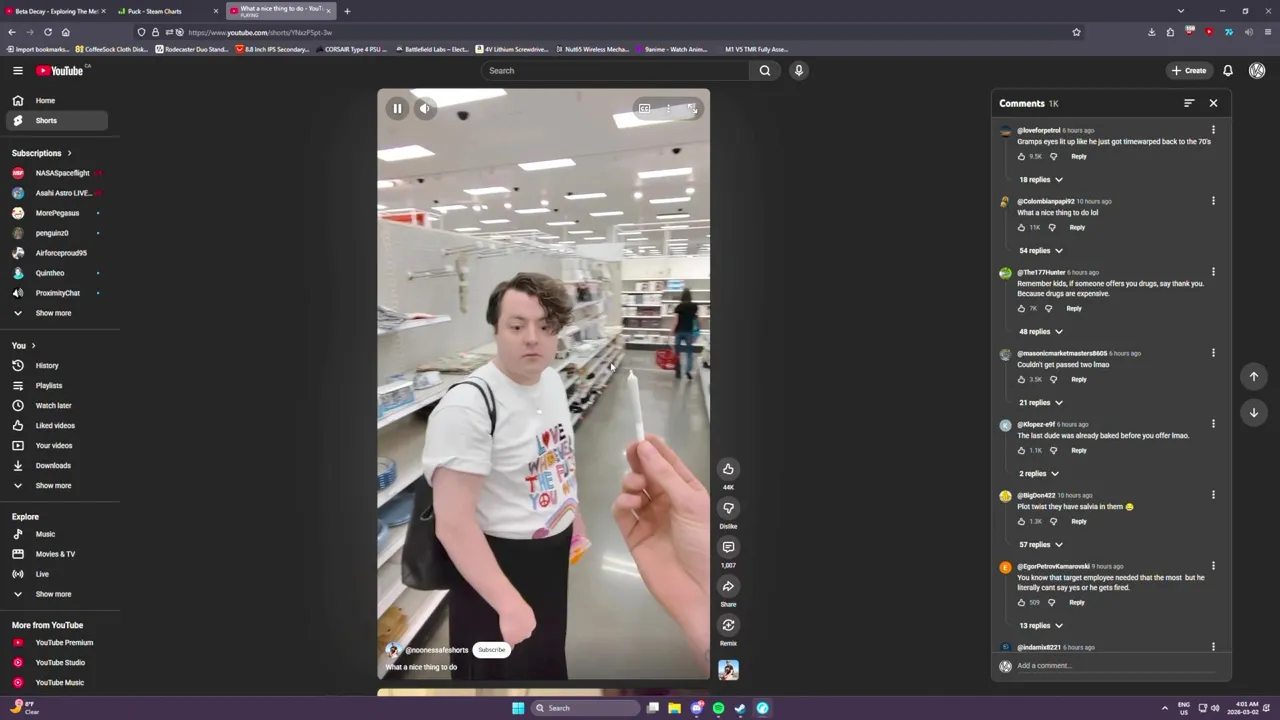Remix this Short
This screenshot has width=1280, height=720.
click(x=728, y=625)
